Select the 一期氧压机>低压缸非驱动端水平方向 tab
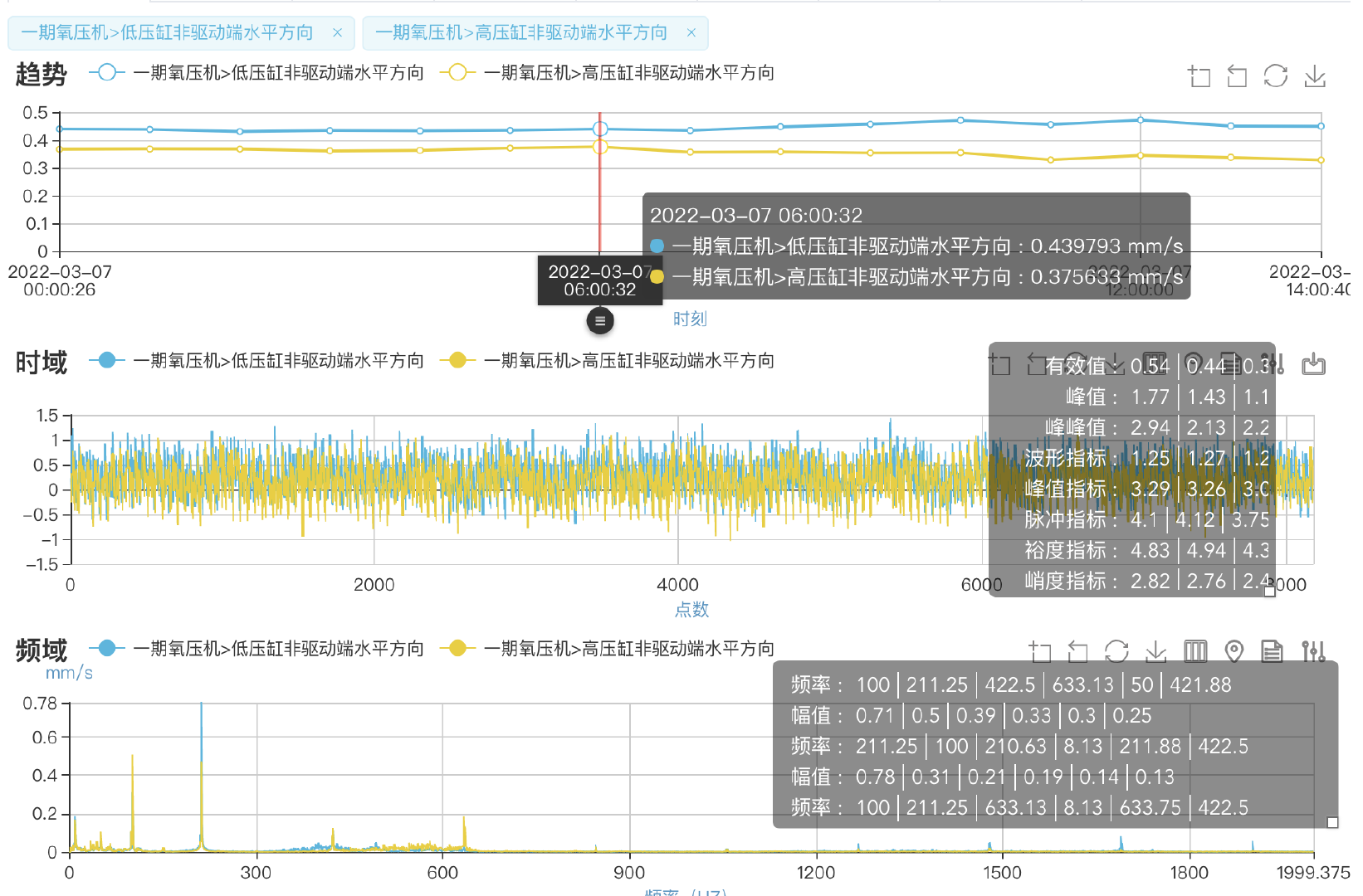The image size is (1363, 896). pyautogui.click(x=167, y=32)
